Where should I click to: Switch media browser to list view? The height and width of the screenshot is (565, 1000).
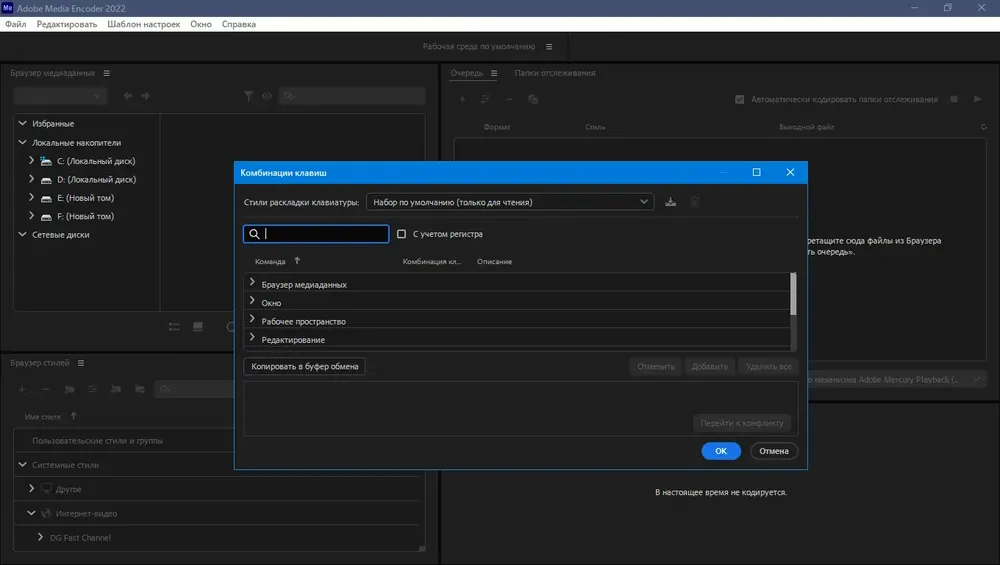(x=174, y=327)
